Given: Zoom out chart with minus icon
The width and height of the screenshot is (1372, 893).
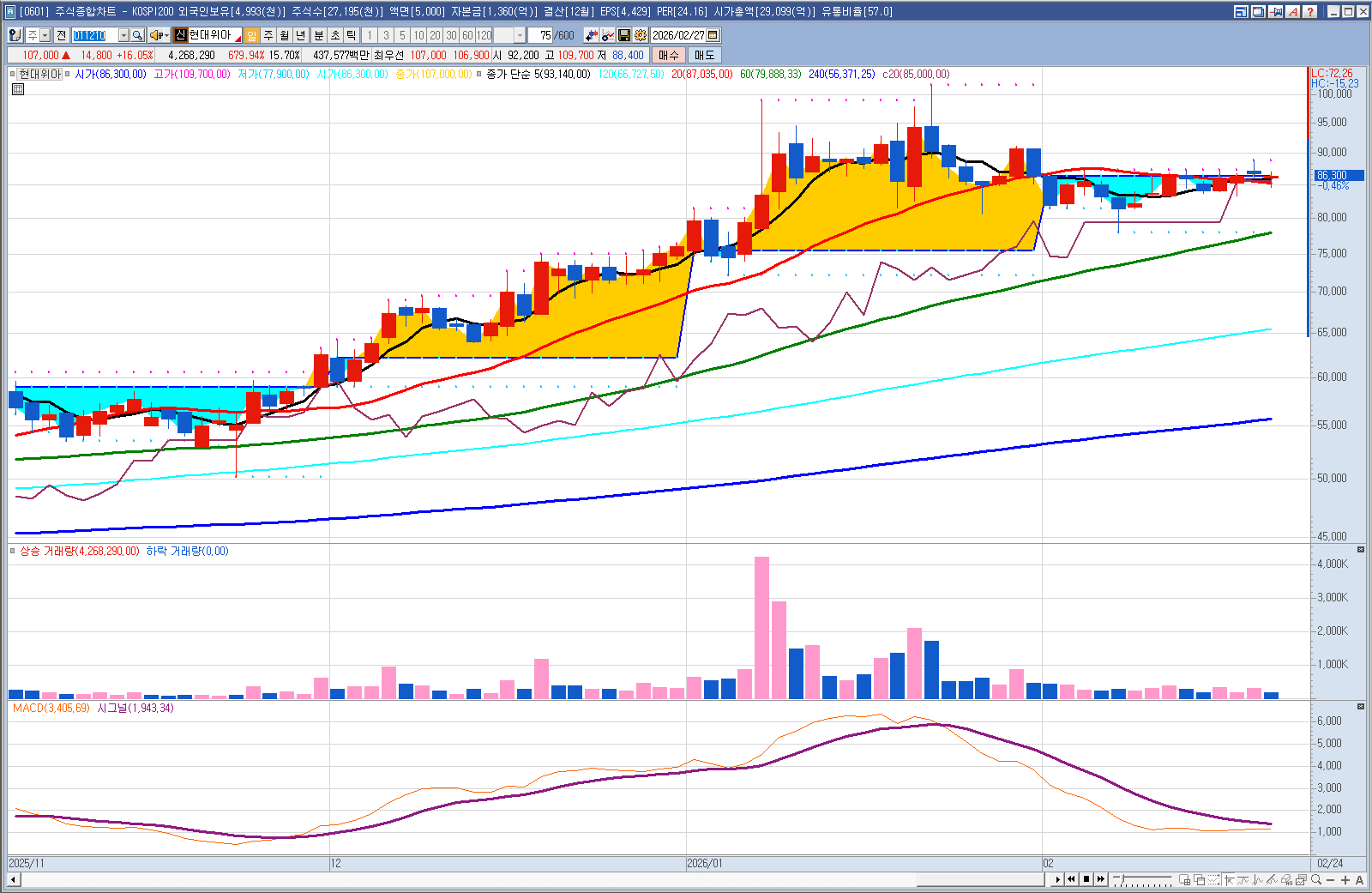Looking at the screenshot, I should click(1330, 879).
